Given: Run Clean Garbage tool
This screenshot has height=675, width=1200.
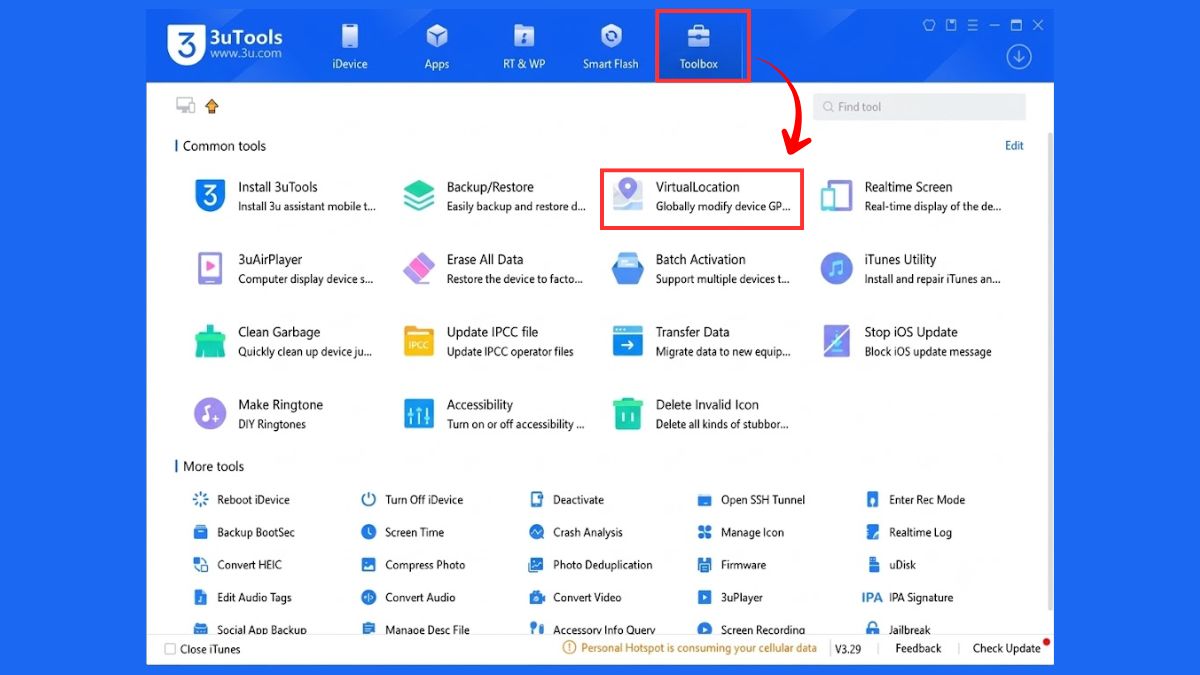Looking at the screenshot, I should [285, 341].
